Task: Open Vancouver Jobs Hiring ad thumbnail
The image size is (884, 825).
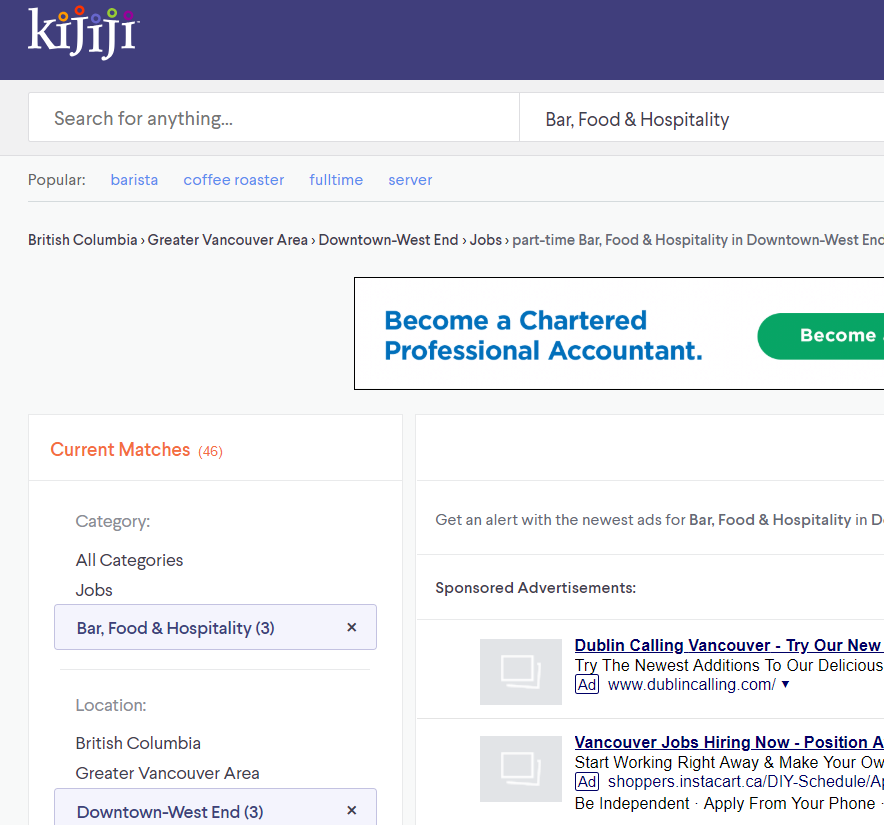Action: pos(520,769)
